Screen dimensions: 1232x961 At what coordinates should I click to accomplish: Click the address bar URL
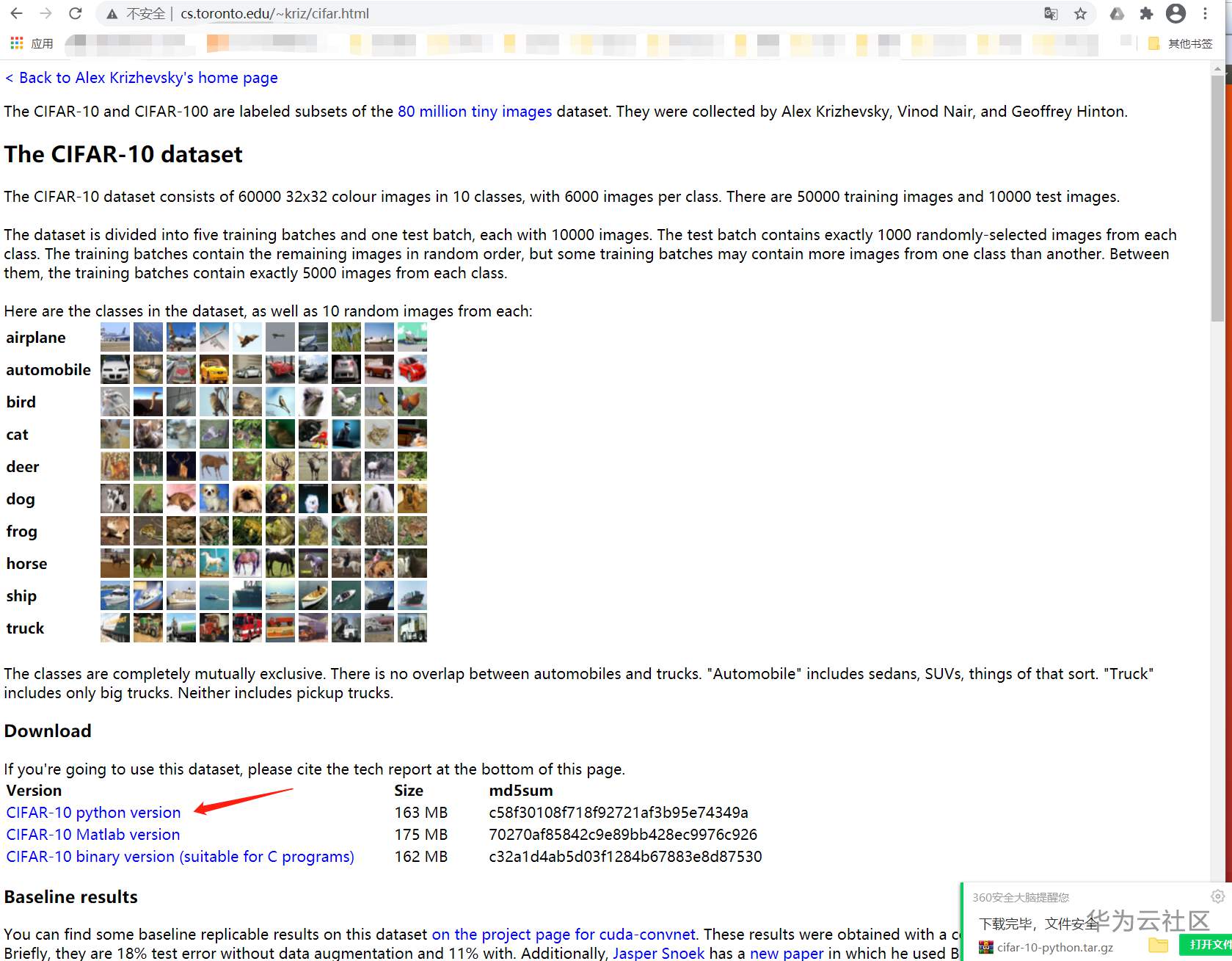point(274,13)
